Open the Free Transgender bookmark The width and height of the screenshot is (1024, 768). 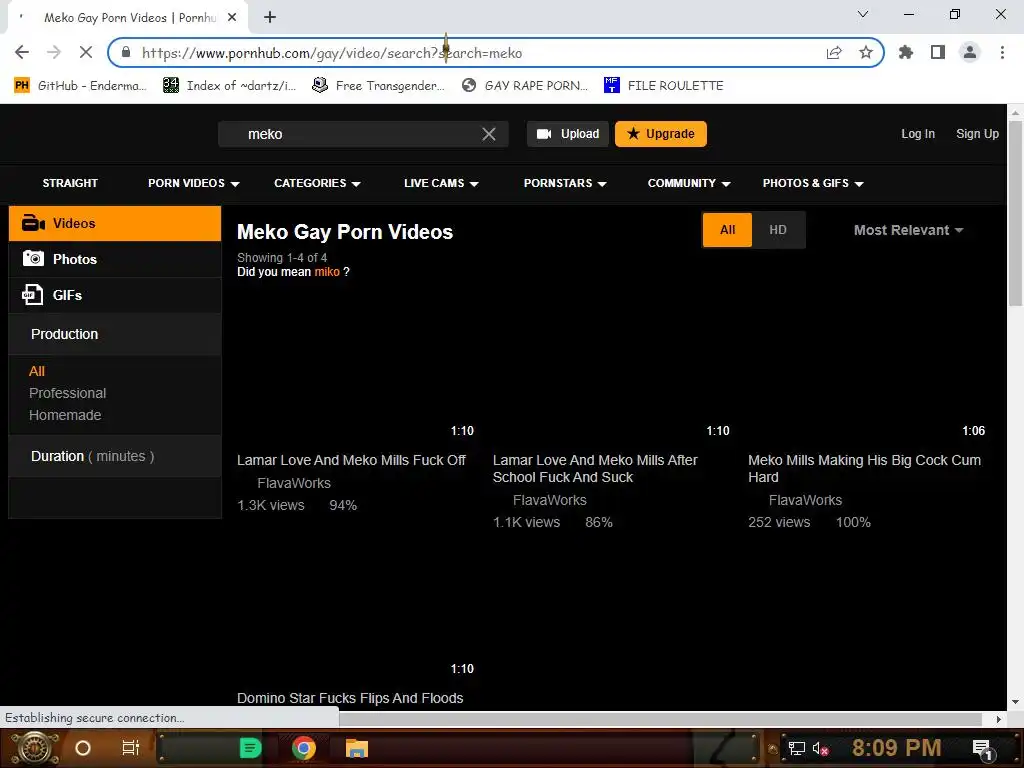pos(378,86)
